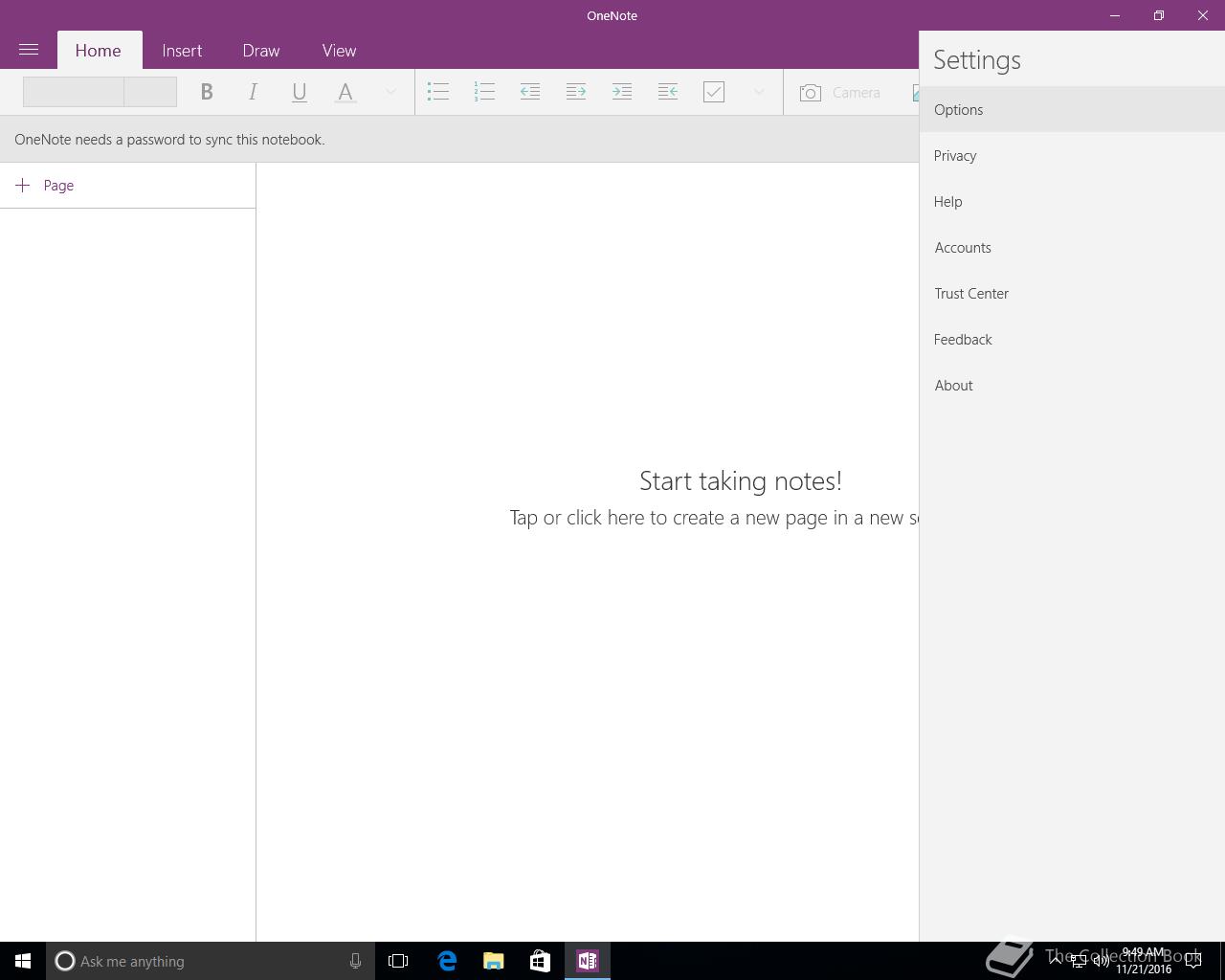Switch to the View tab

pos(339,51)
